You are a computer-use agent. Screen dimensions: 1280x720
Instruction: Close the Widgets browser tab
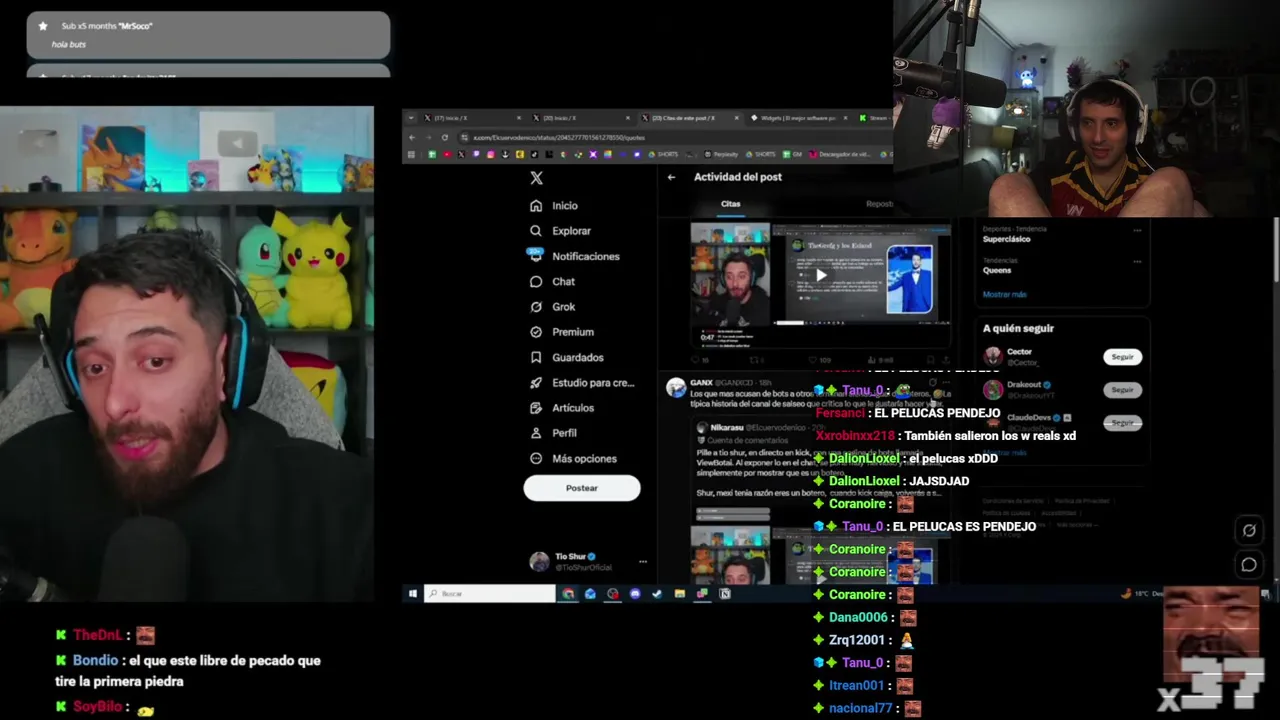tap(845, 118)
